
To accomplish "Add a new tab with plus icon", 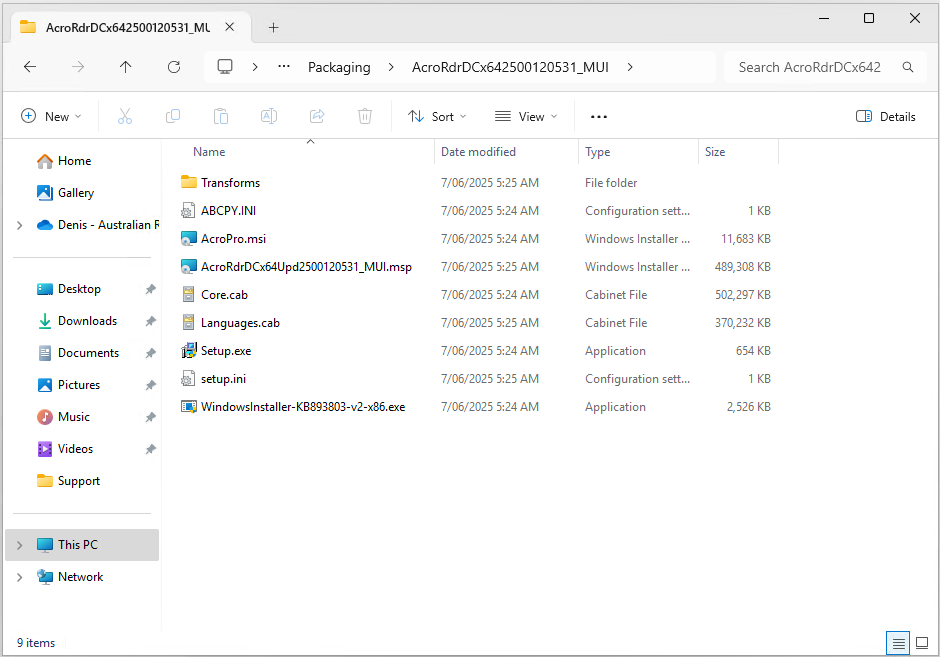I will coord(274,27).
